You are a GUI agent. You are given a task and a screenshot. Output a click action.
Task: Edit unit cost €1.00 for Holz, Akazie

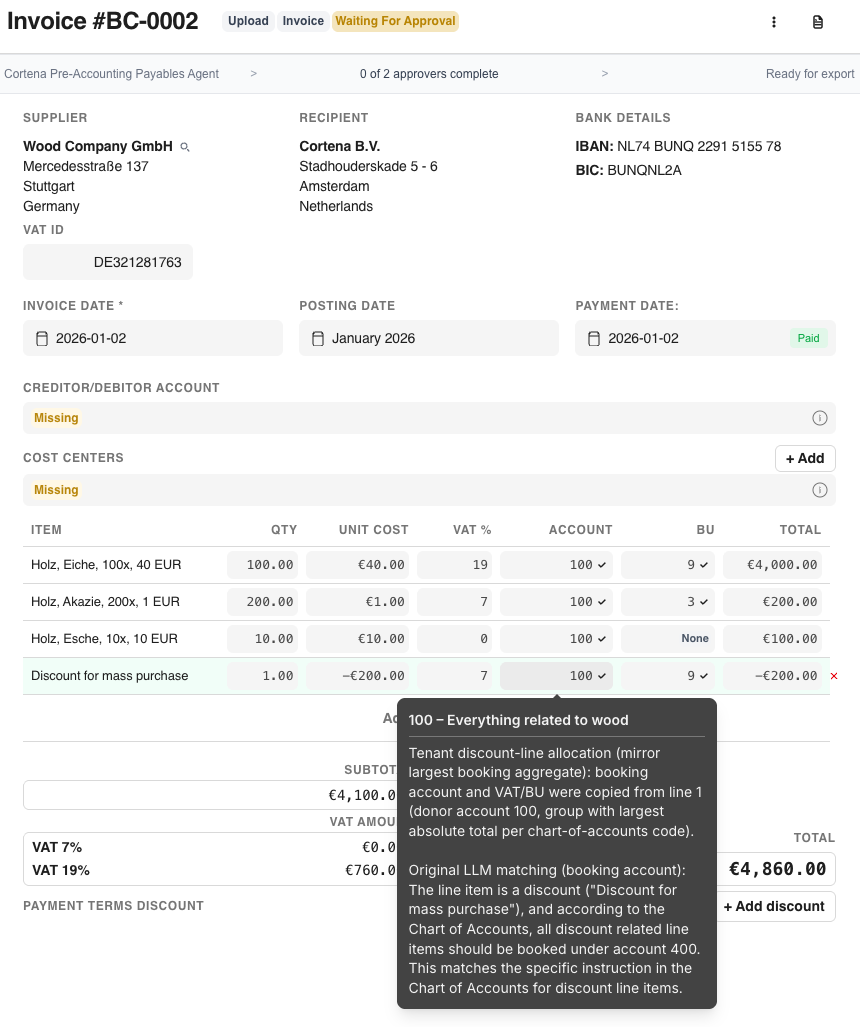[x=357, y=602]
